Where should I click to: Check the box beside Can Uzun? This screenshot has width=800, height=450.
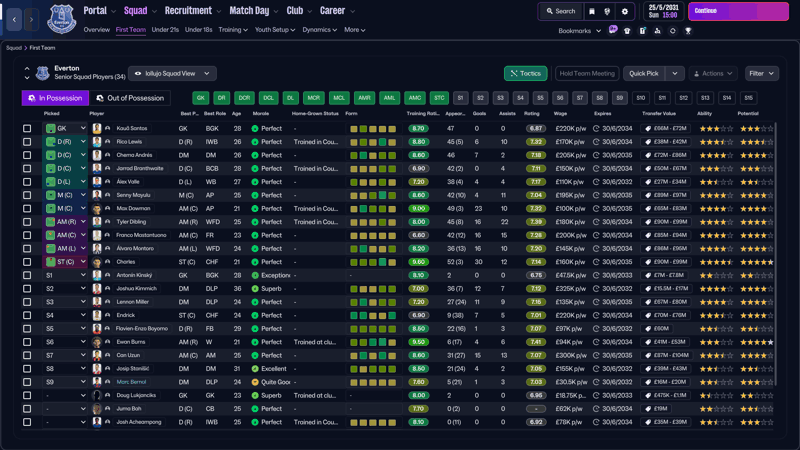(27, 356)
